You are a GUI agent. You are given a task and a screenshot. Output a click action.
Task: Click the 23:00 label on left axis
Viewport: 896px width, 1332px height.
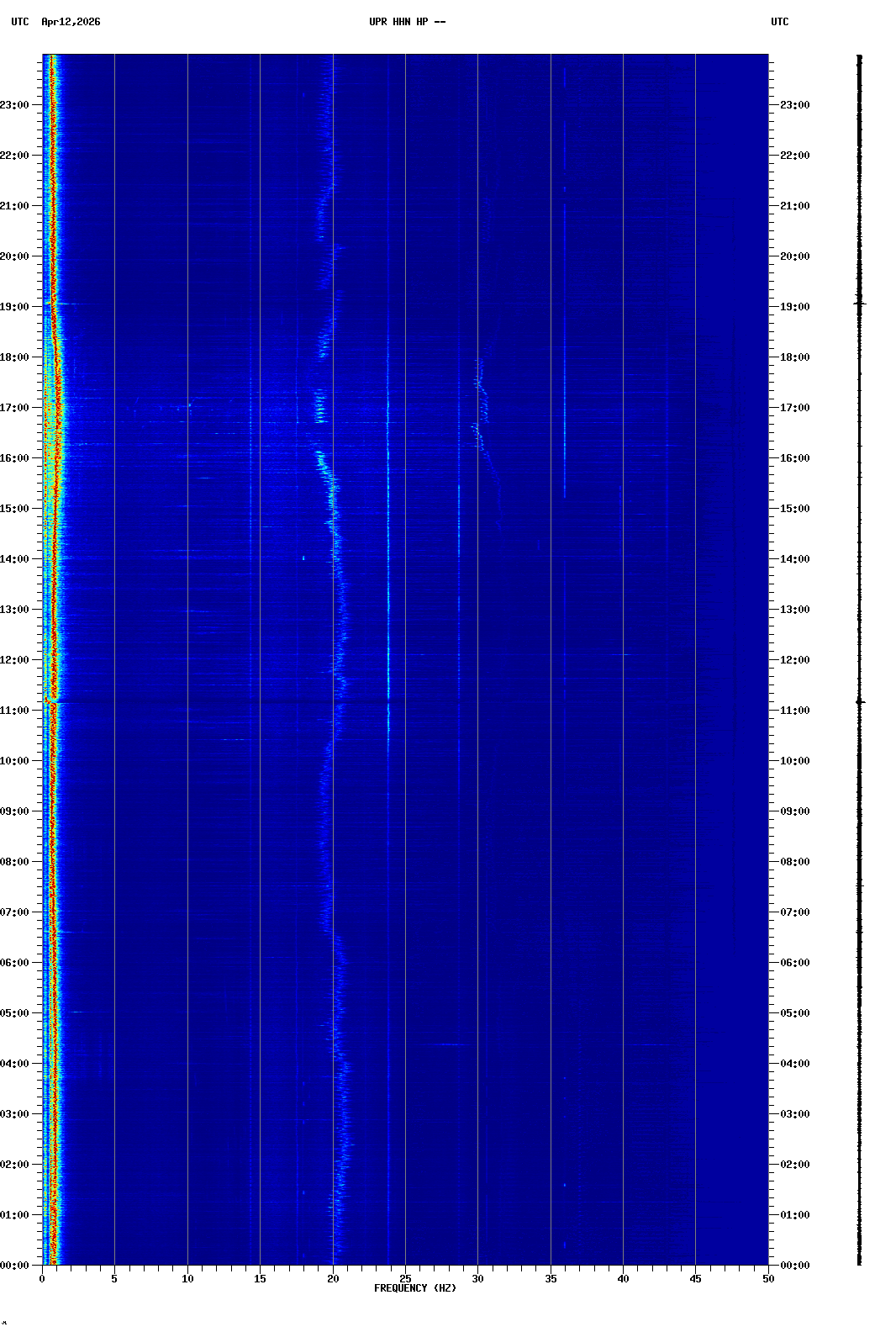tap(15, 105)
